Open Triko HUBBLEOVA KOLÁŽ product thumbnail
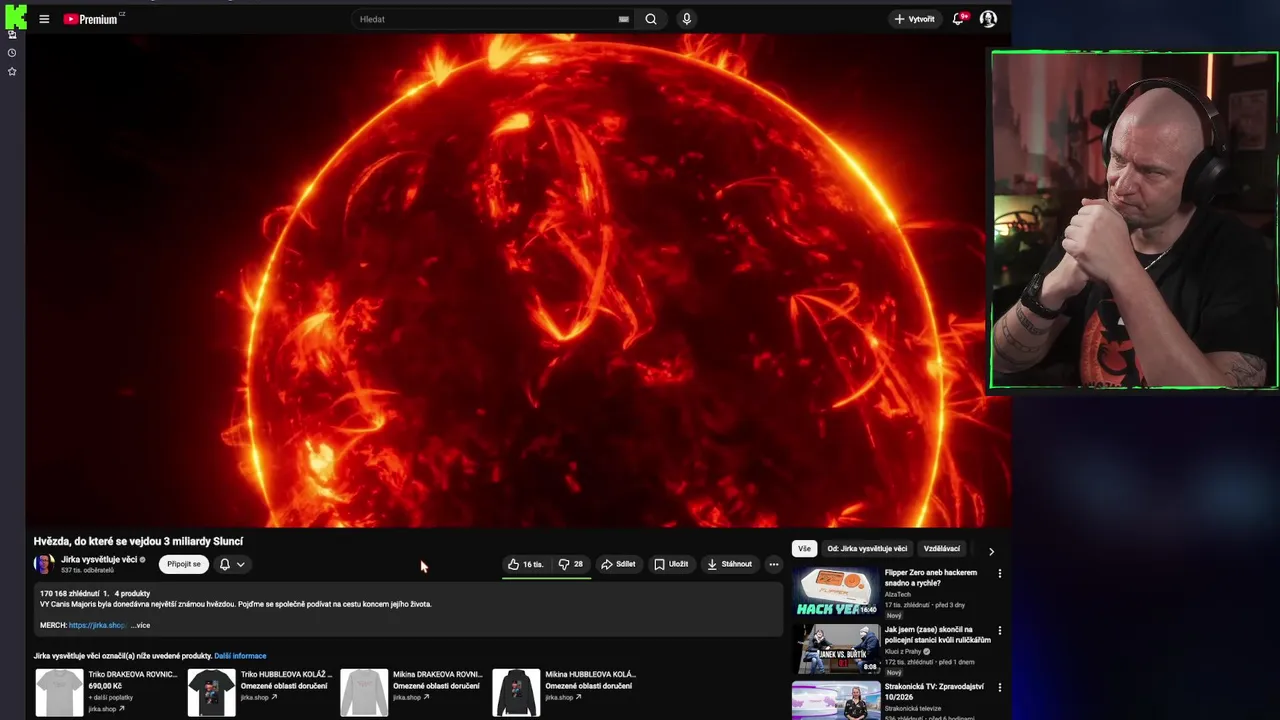The width and height of the screenshot is (1280, 720). point(212,693)
